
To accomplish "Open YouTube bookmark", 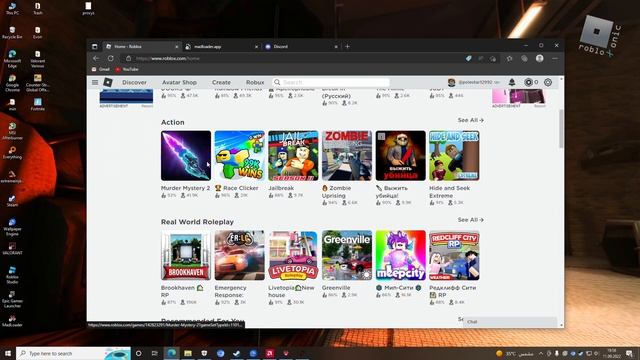I will [x=127, y=69].
